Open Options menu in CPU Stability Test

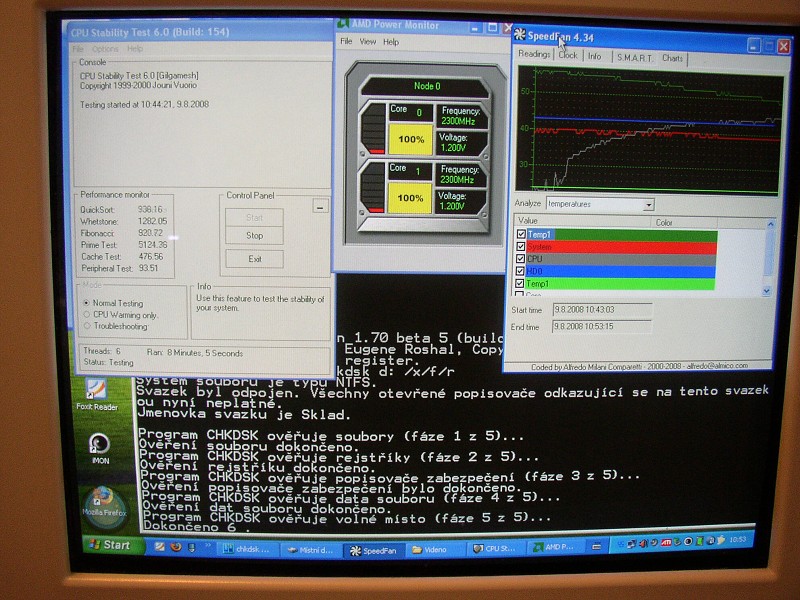click(x=105, y=49)
